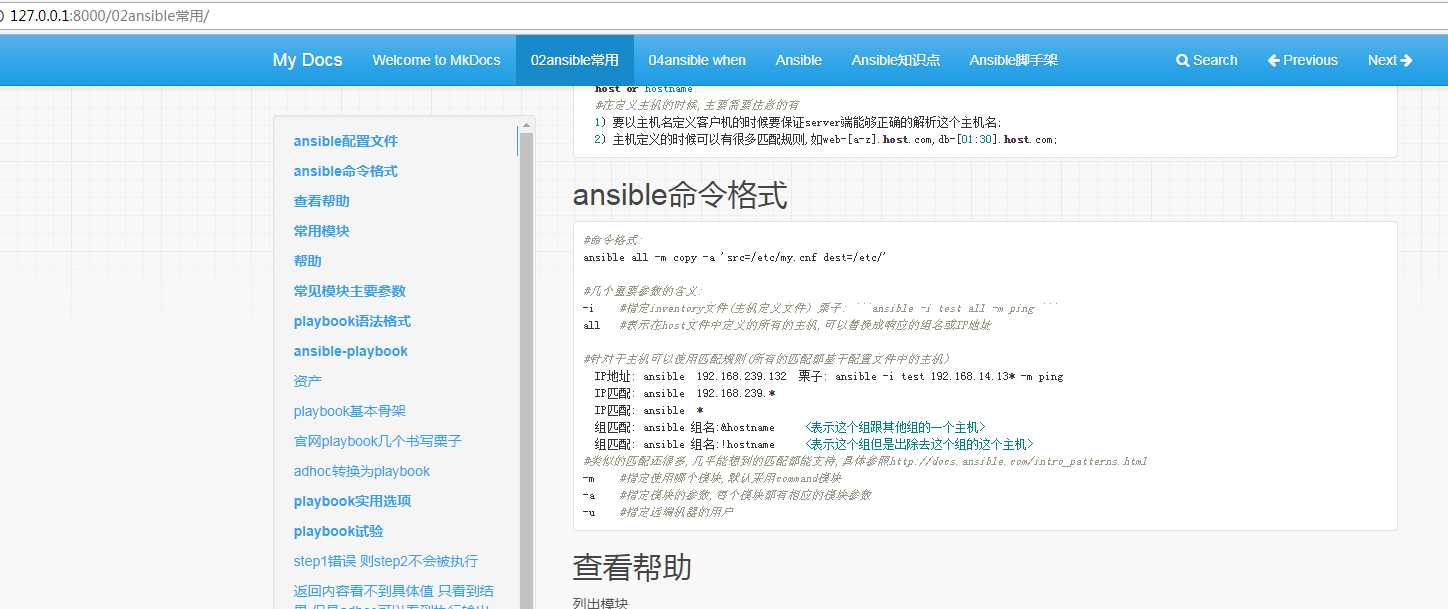1448x609 pixels.
Task: Click the all 表示在host文件中定义 line
Action: [x=787, y=326]
